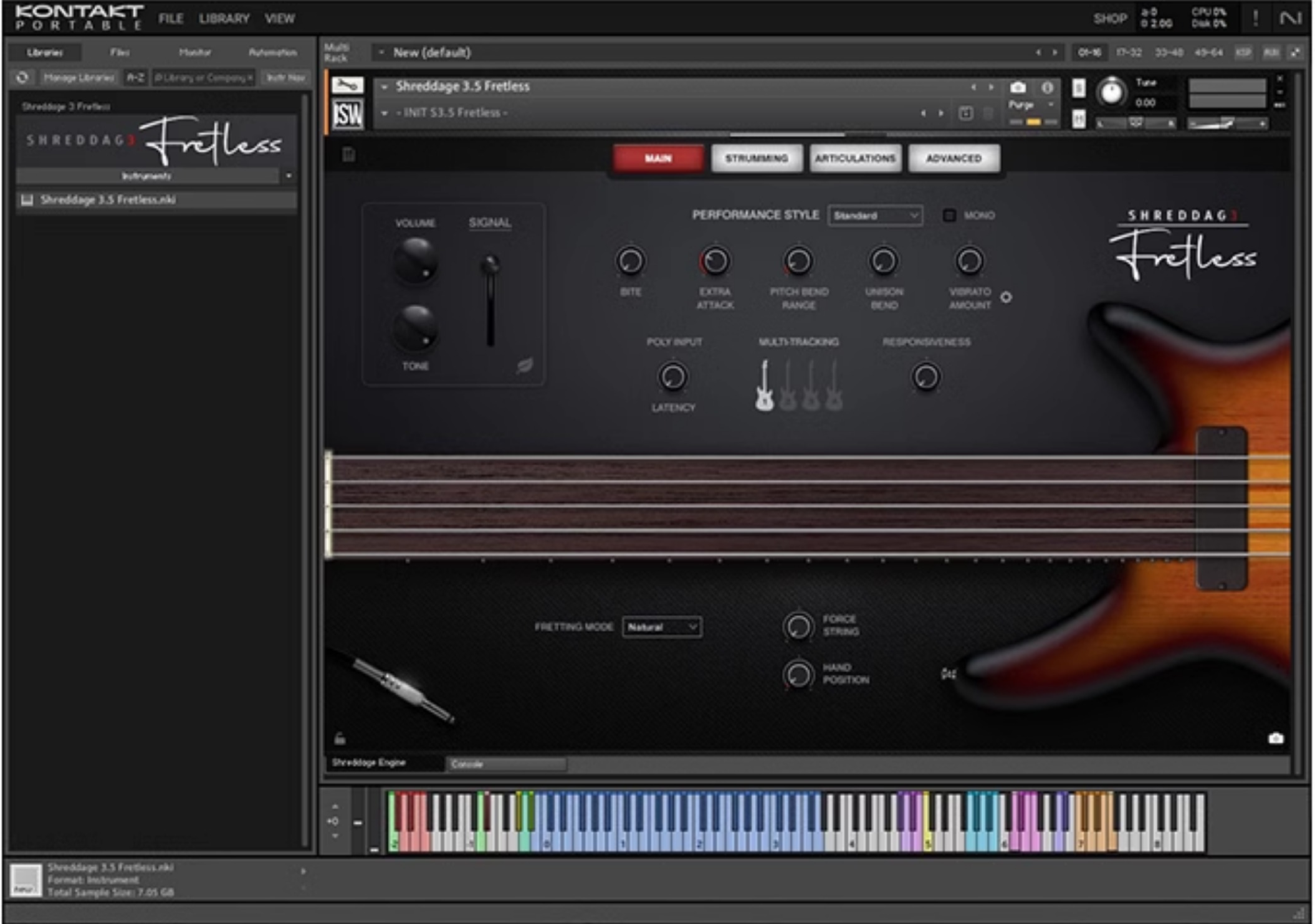1315x924 pixels.
Task: Click the refresh libraries icon
Action: 22,78
